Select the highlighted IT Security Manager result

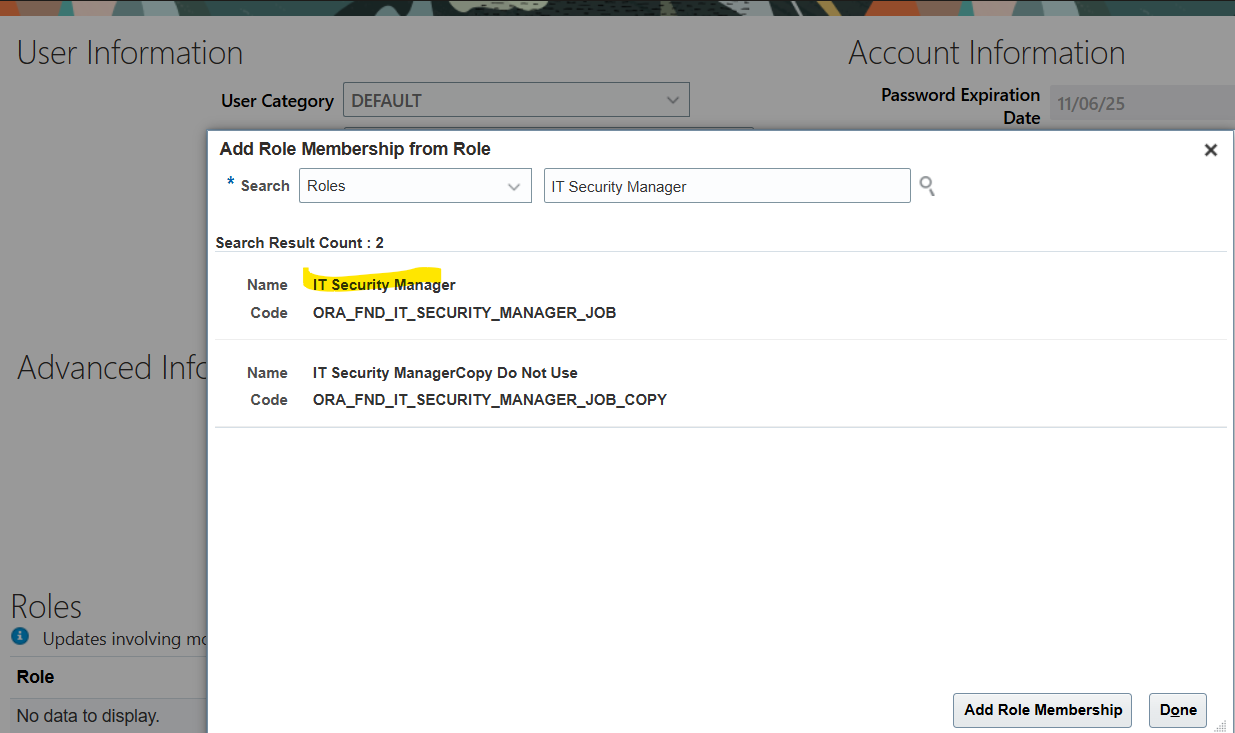click(384, 285)
